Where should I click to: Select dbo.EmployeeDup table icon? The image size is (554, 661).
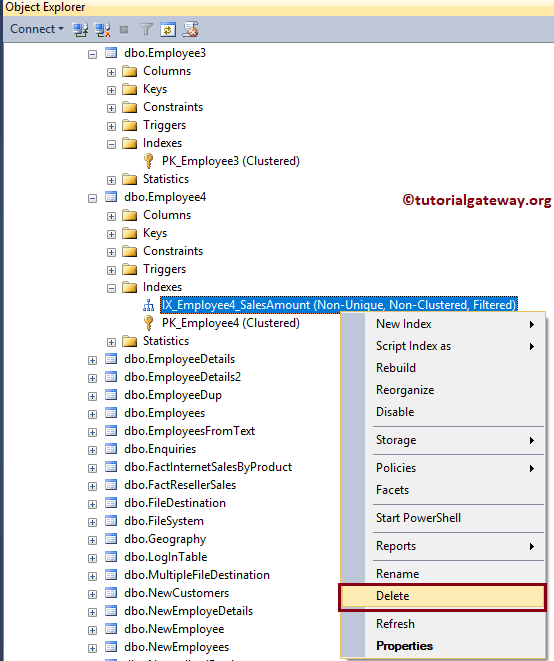111,395
